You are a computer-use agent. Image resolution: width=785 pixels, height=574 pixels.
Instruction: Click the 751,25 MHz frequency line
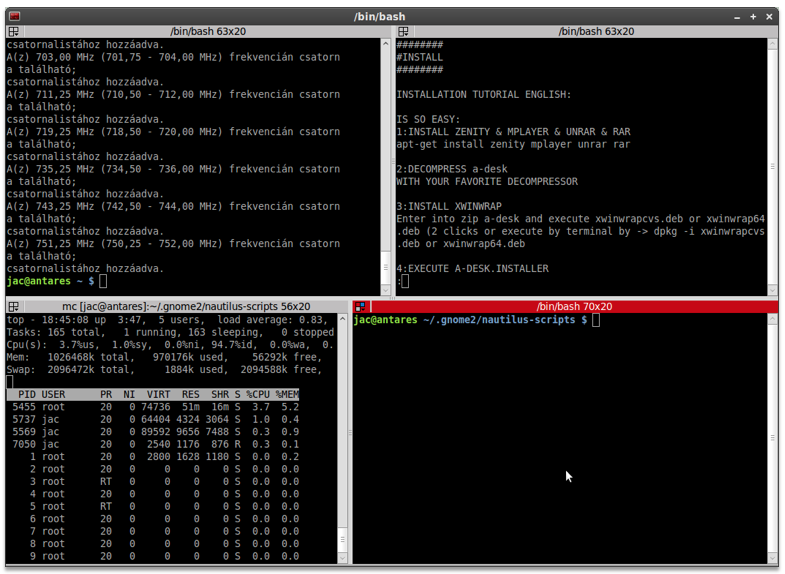coord(173,244)
